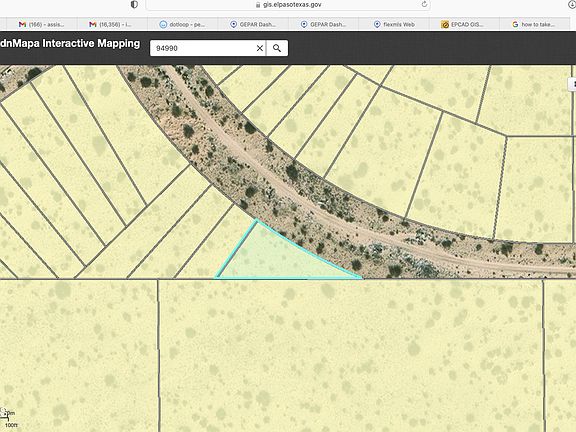Click the lock icon beside the URL
This screenshot has width=576, height=432.
tap(258, 5)
